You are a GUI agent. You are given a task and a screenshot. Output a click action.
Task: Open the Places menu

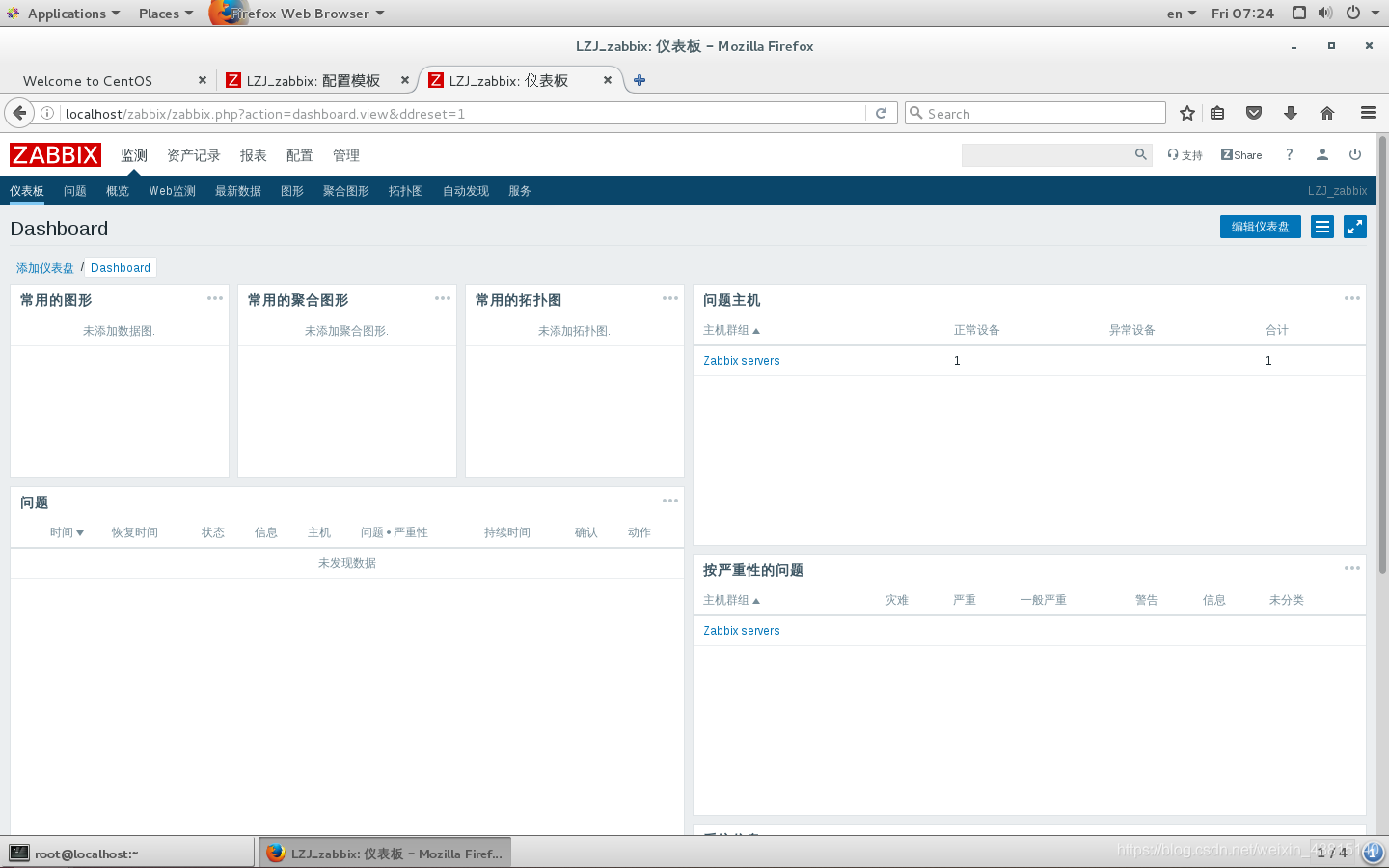point(166,14)
